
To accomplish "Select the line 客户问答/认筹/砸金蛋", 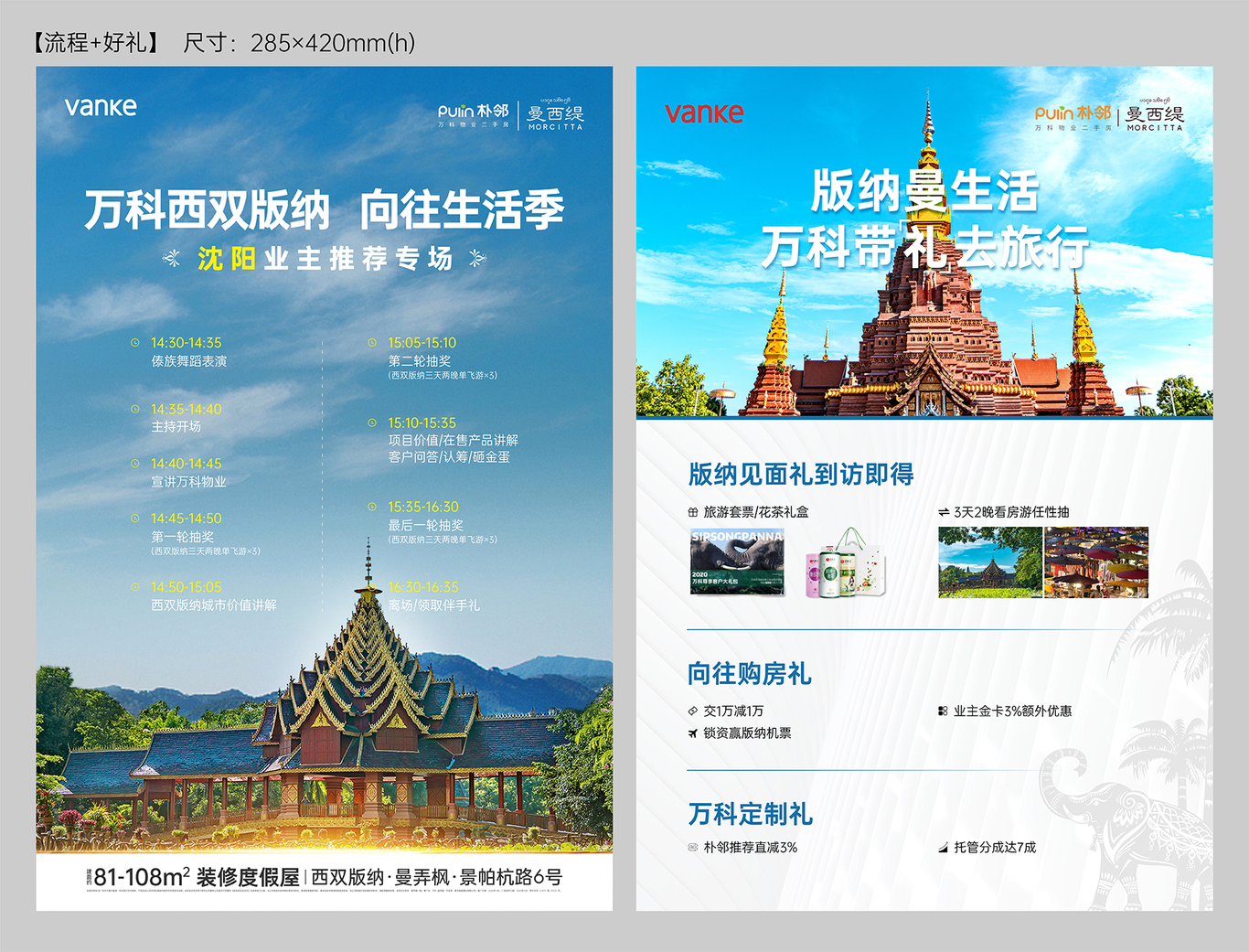I will [449, 456].
